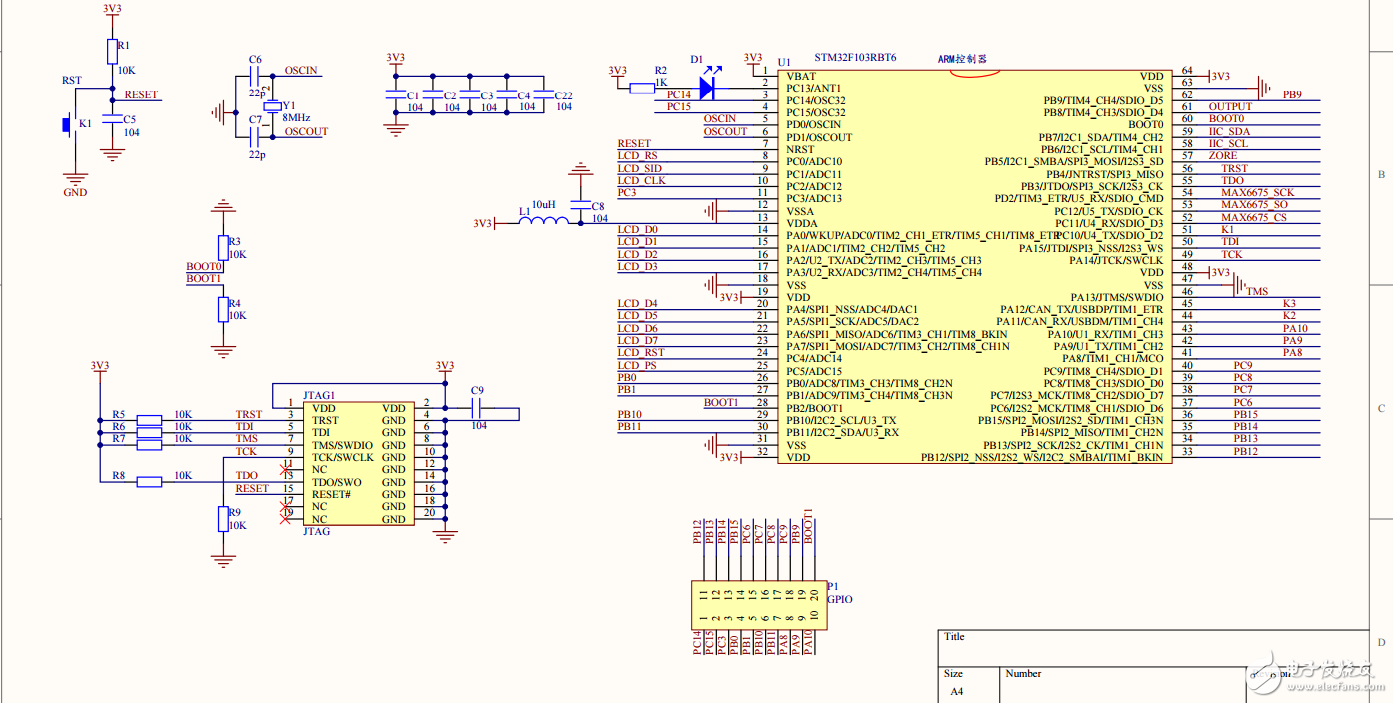Click resistor R1 10K symbol
The width and height of the screenshot is (1393, 703).
(111, 53)
